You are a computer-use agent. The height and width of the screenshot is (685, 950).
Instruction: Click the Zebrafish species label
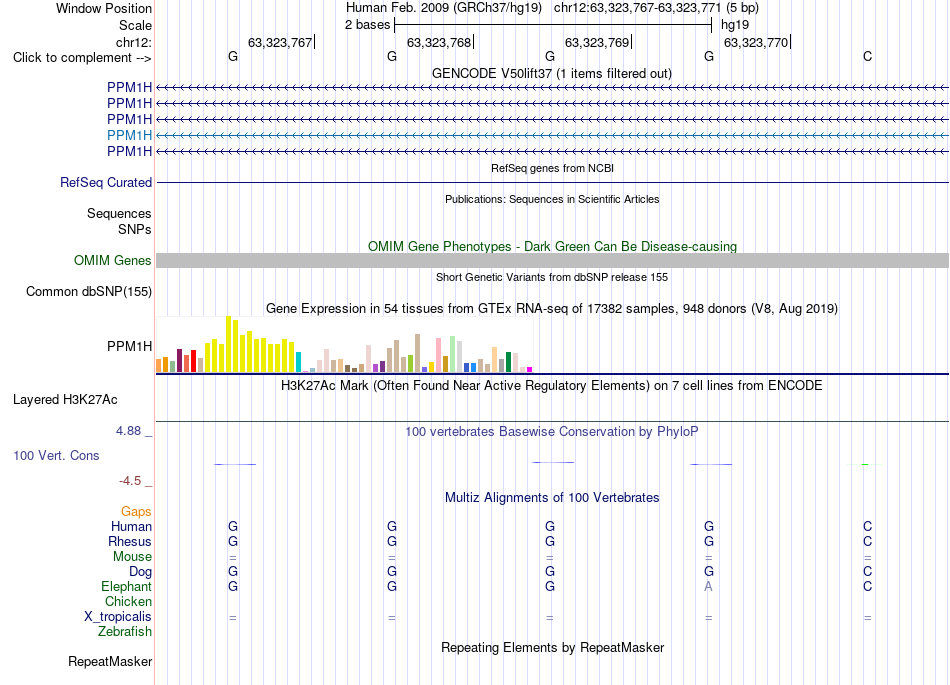point(125,631)
